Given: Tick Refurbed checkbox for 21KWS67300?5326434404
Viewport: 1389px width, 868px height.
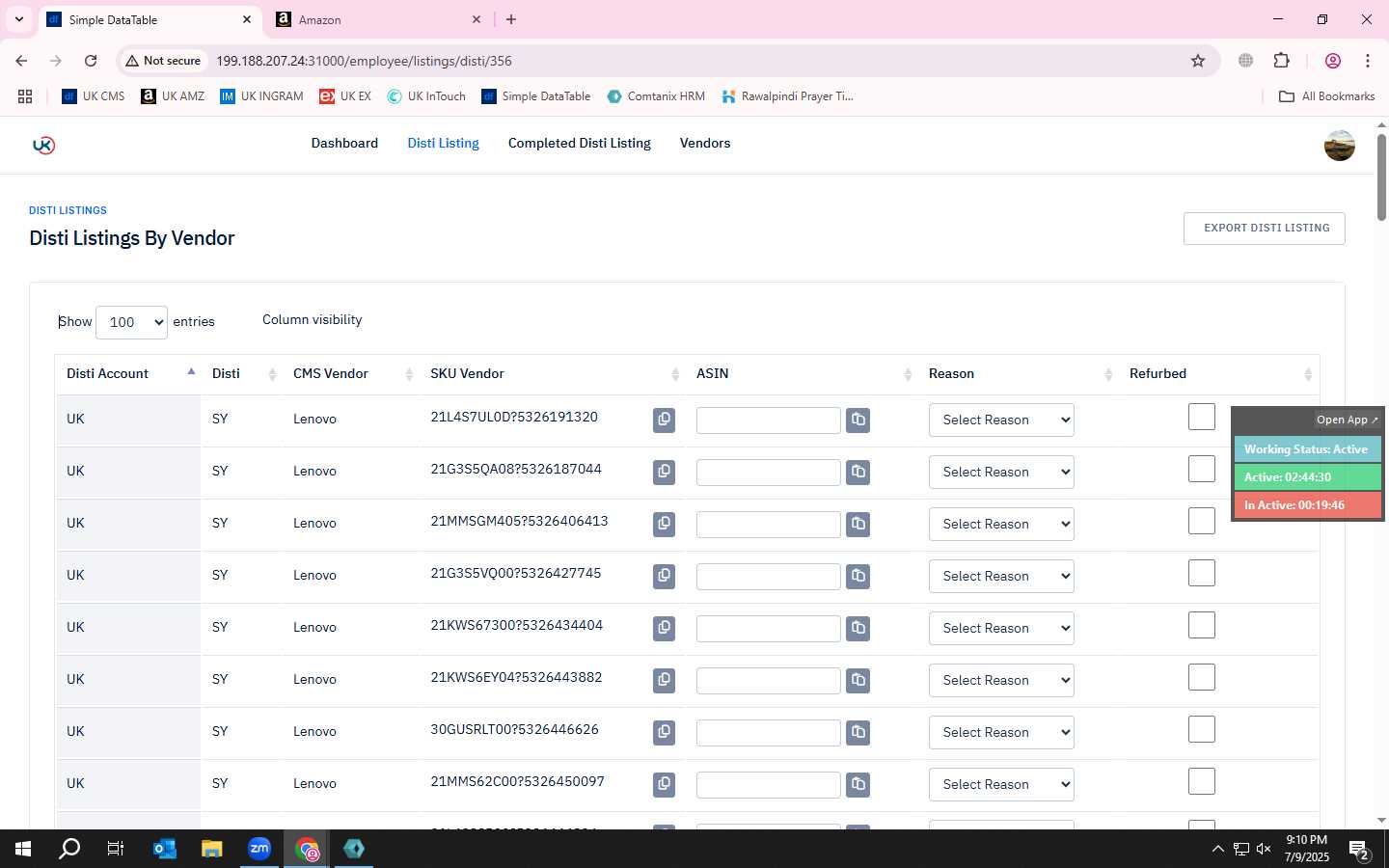Looking at the screenshot, I should point(1202,625).
